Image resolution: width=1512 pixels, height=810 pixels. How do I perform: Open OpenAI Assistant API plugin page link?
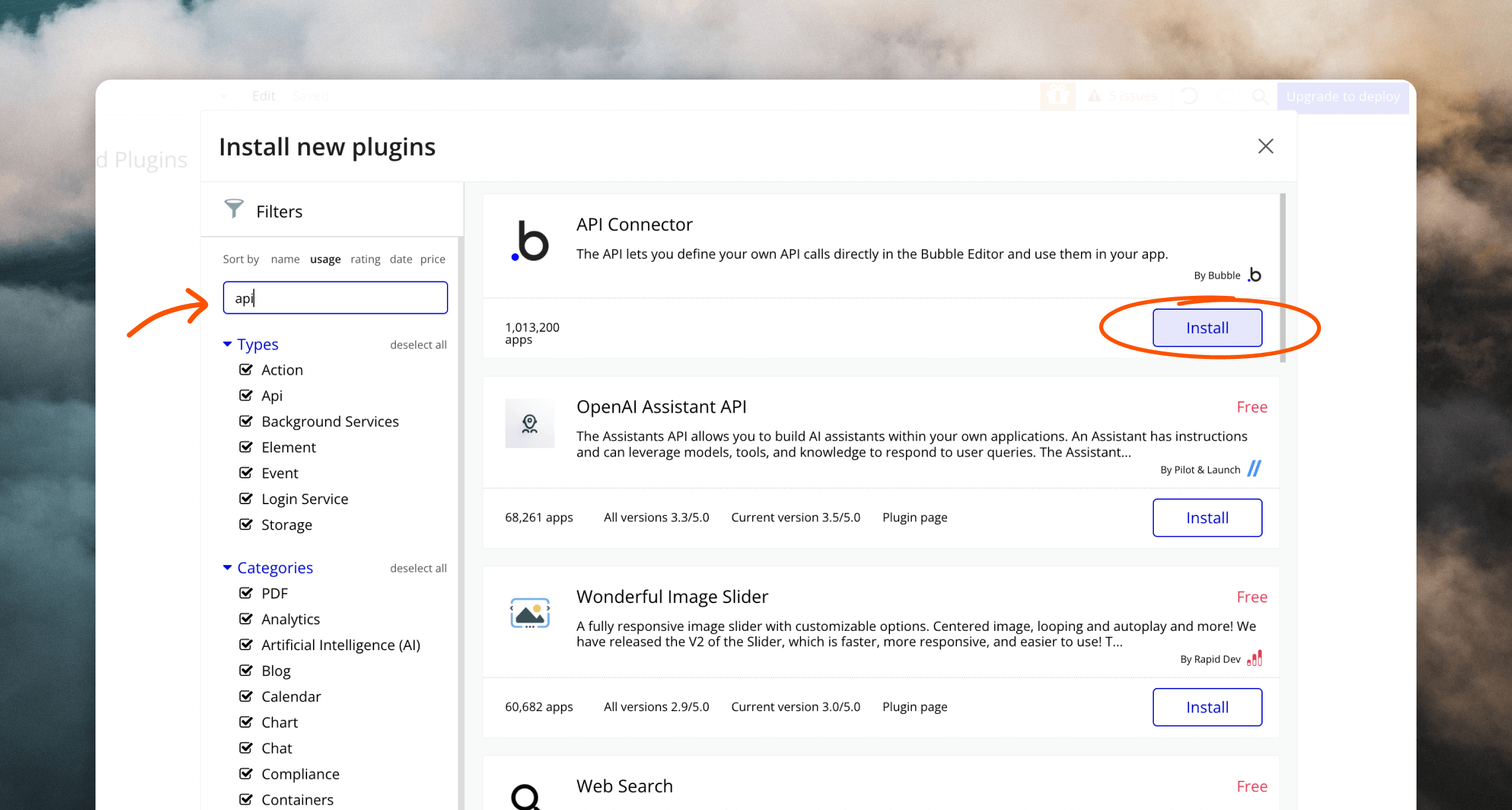(914, 517)
